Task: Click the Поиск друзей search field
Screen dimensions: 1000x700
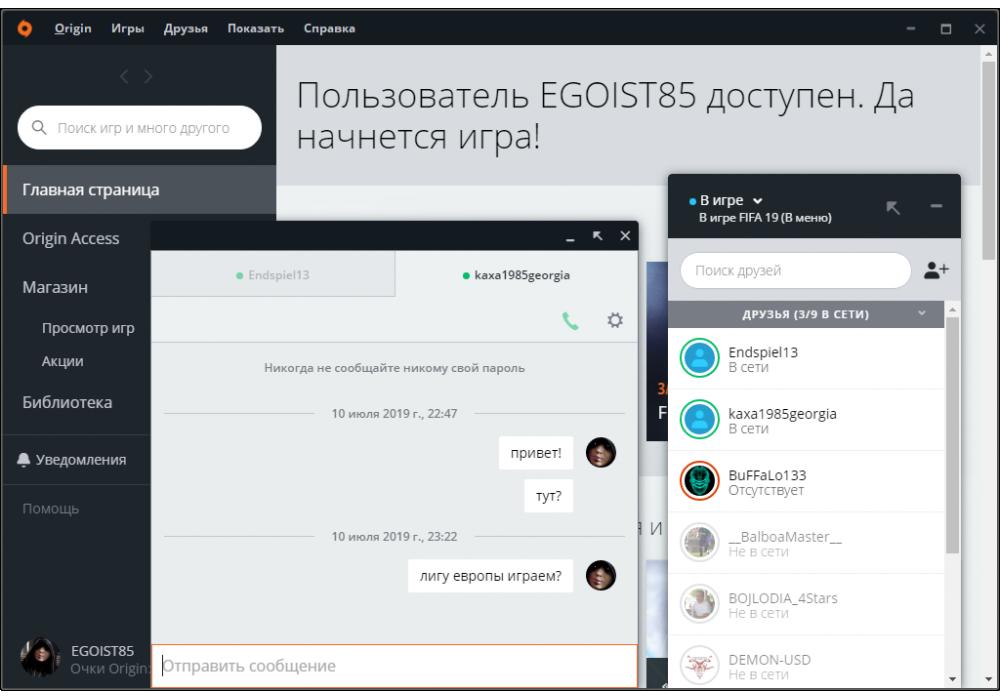Action: (795, 270)
